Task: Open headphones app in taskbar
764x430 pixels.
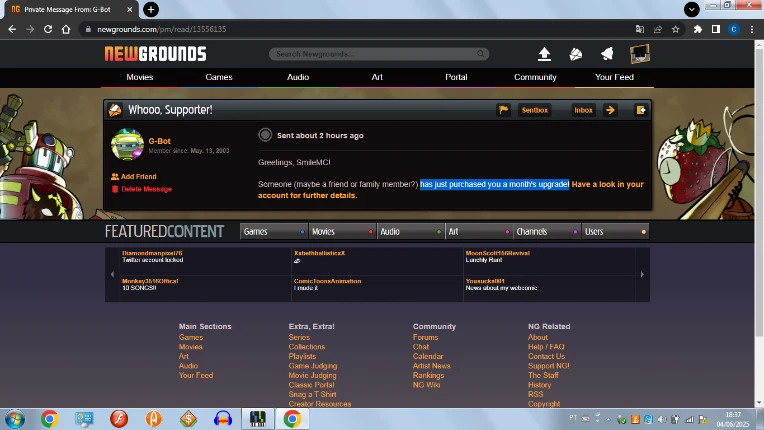Action: click(x=223, y=419)
